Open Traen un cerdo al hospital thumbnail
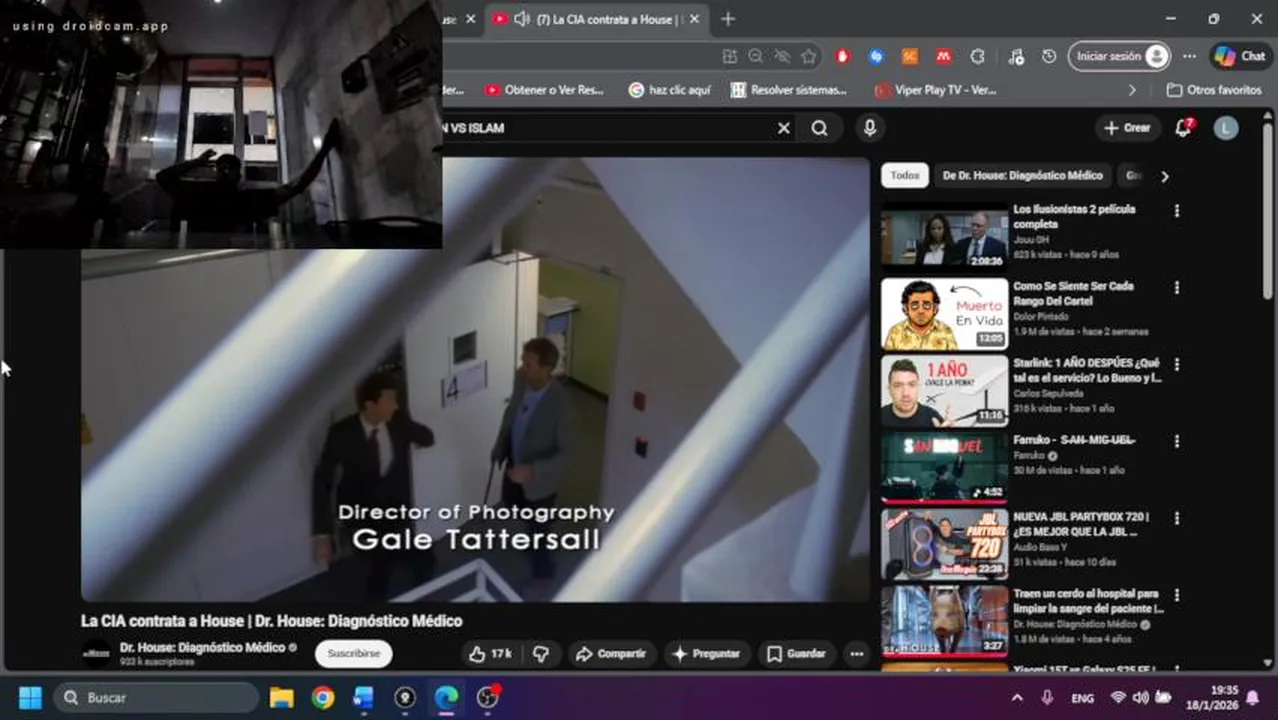 [x=944, y=621]
